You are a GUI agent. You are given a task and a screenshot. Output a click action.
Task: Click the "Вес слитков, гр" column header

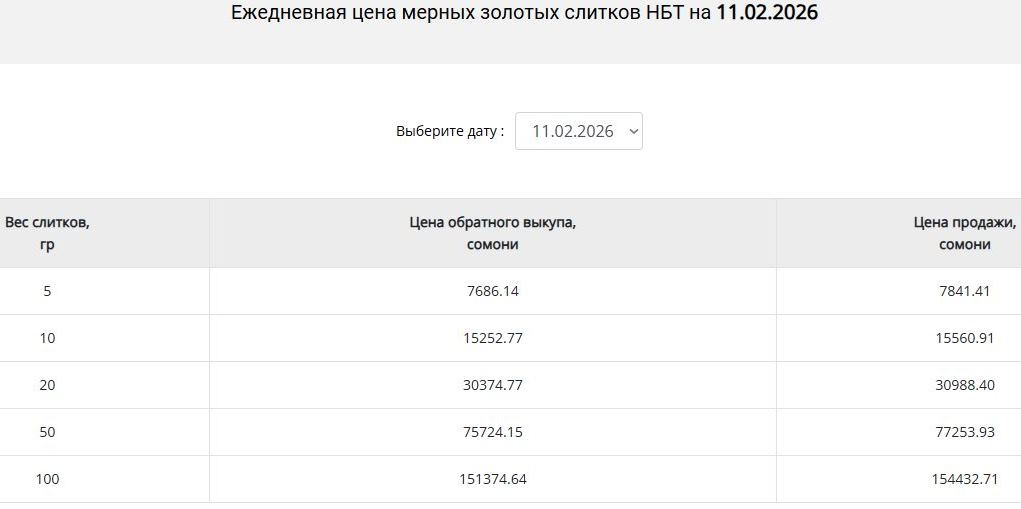(47, 233)
